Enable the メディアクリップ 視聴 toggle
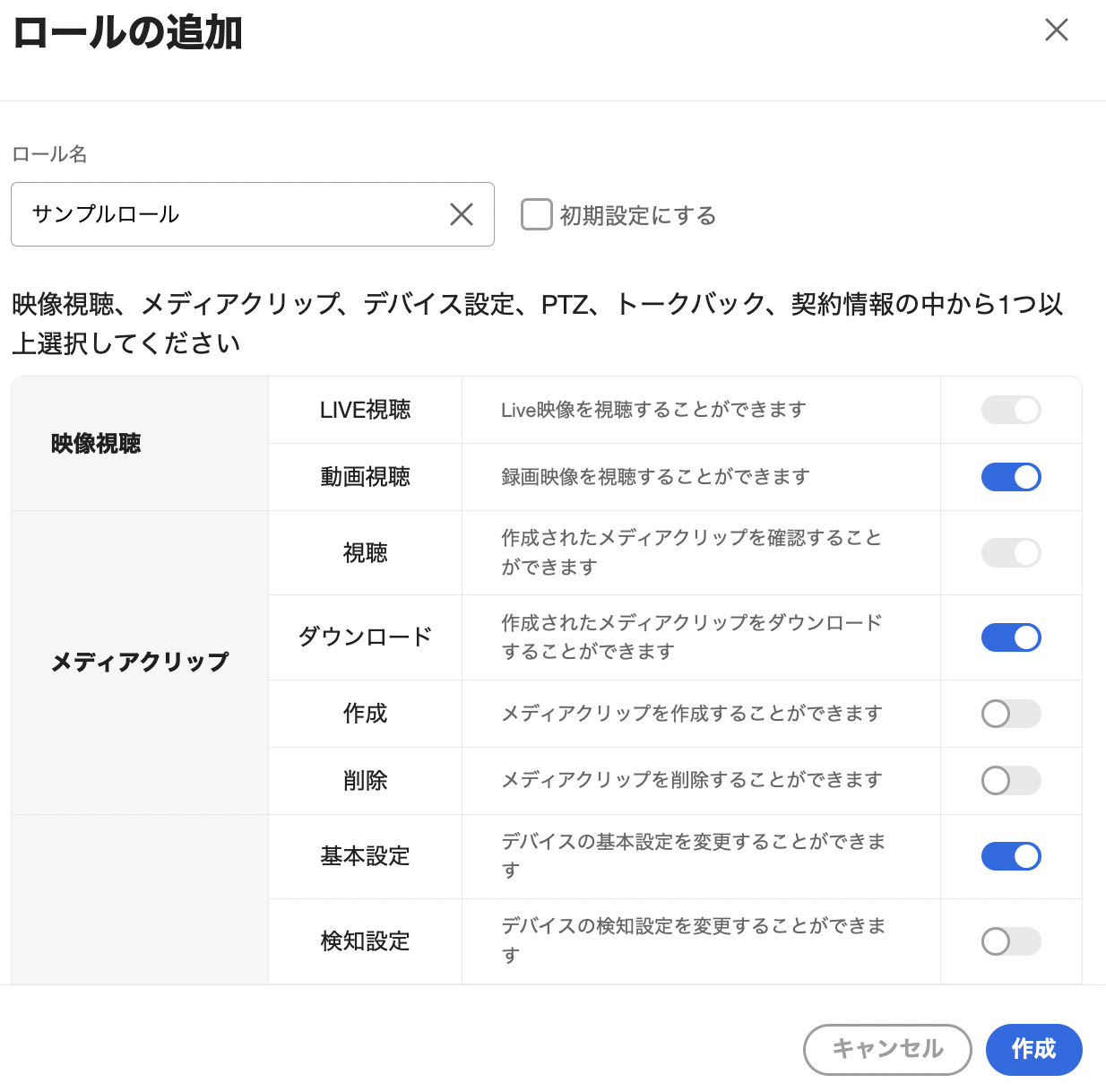Viewport: 1106px width, 1092px height. tap(1011, 552)
